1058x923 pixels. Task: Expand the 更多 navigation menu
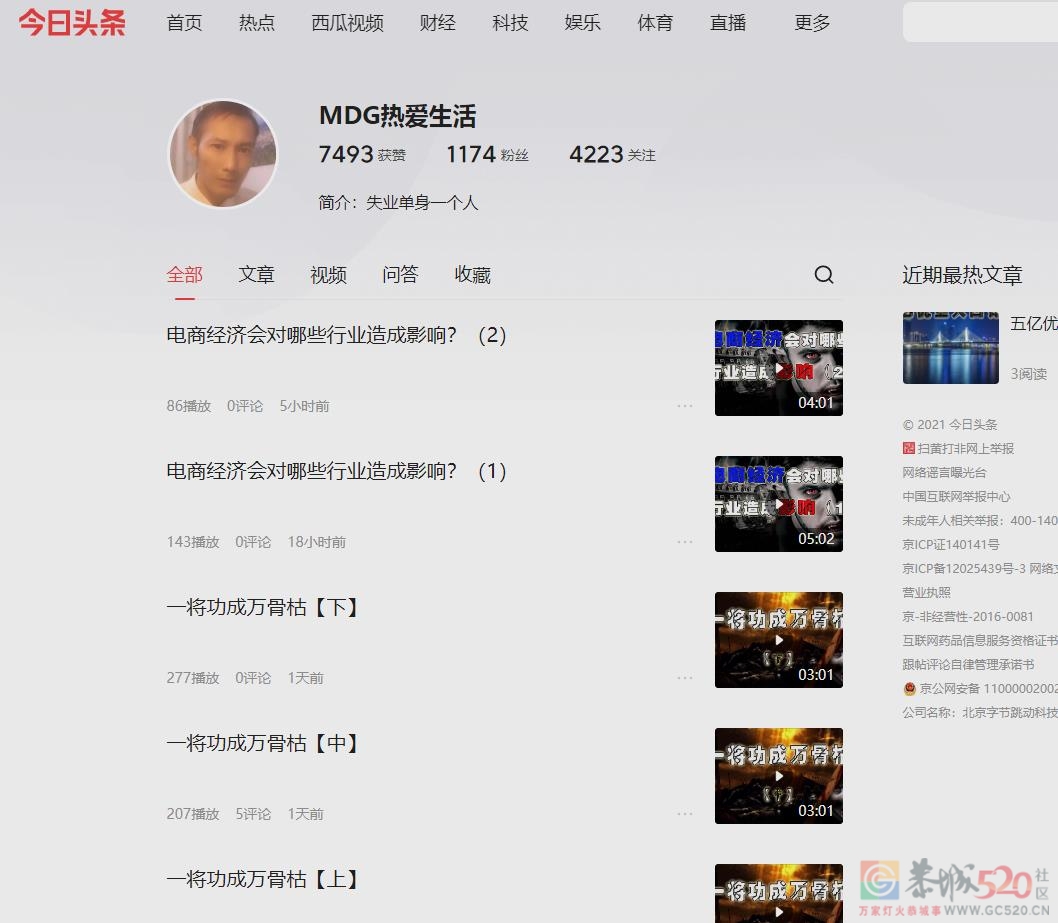[812, 23]
